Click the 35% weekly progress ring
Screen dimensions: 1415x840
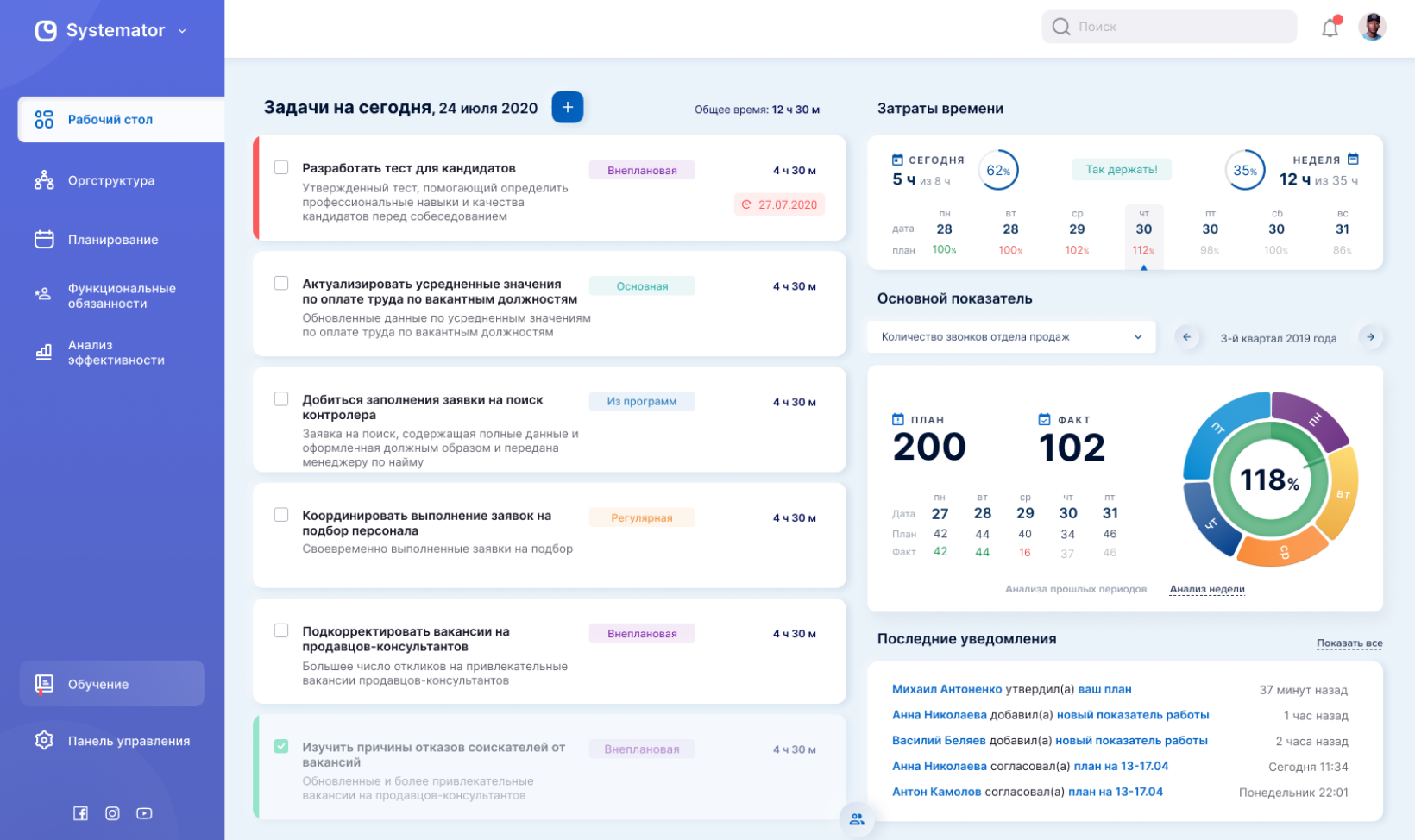point(1245,170)
